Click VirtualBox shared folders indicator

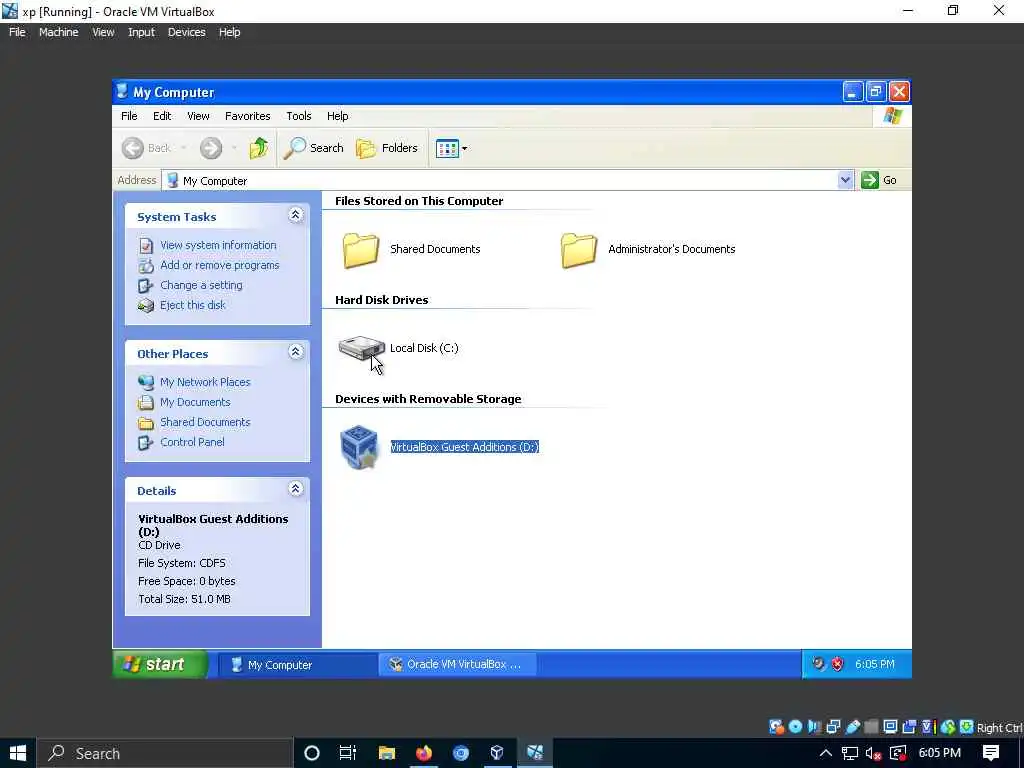[871, 727]
